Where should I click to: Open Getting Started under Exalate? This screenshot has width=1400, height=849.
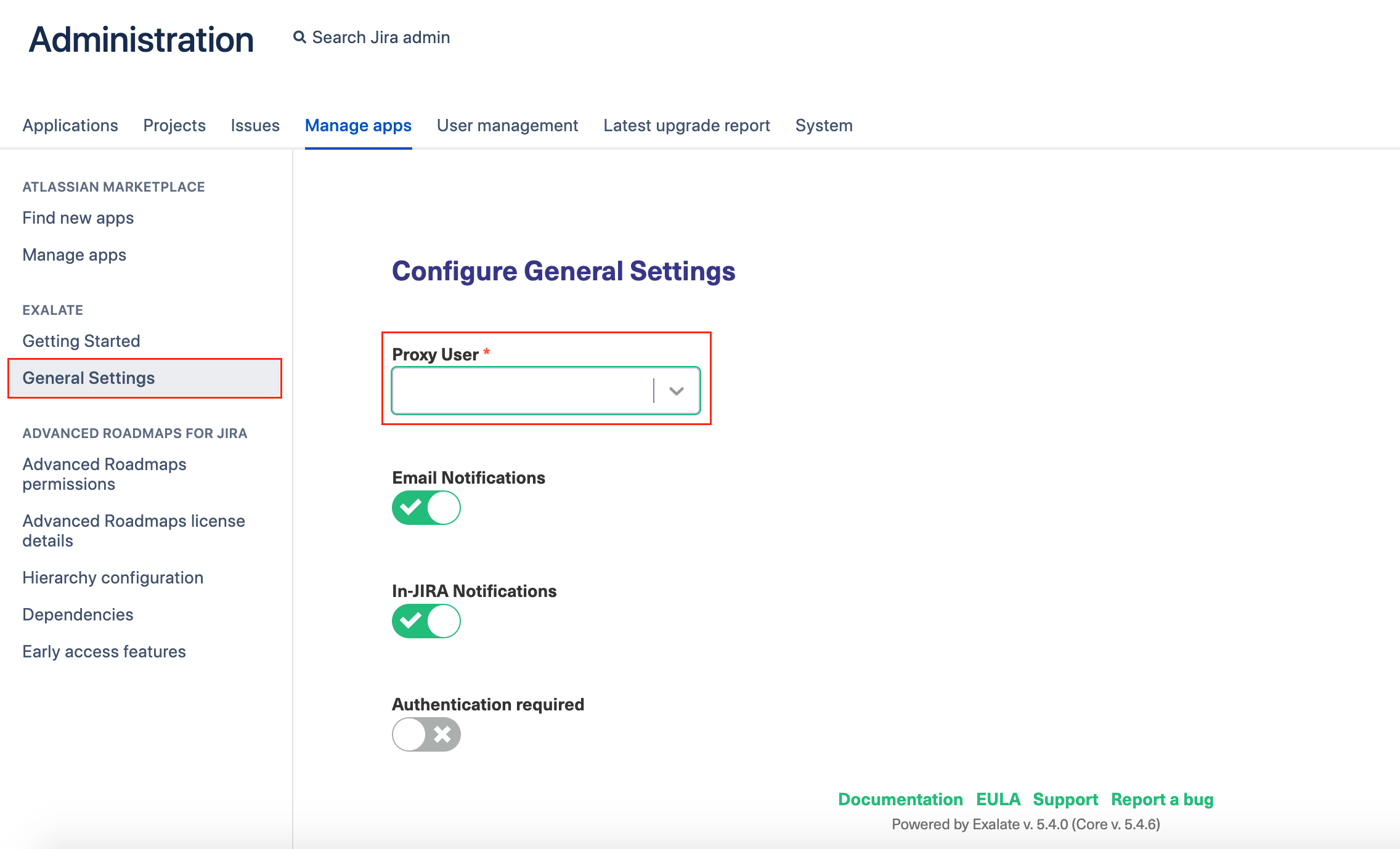pyautogui.click(x=81, y=341)
